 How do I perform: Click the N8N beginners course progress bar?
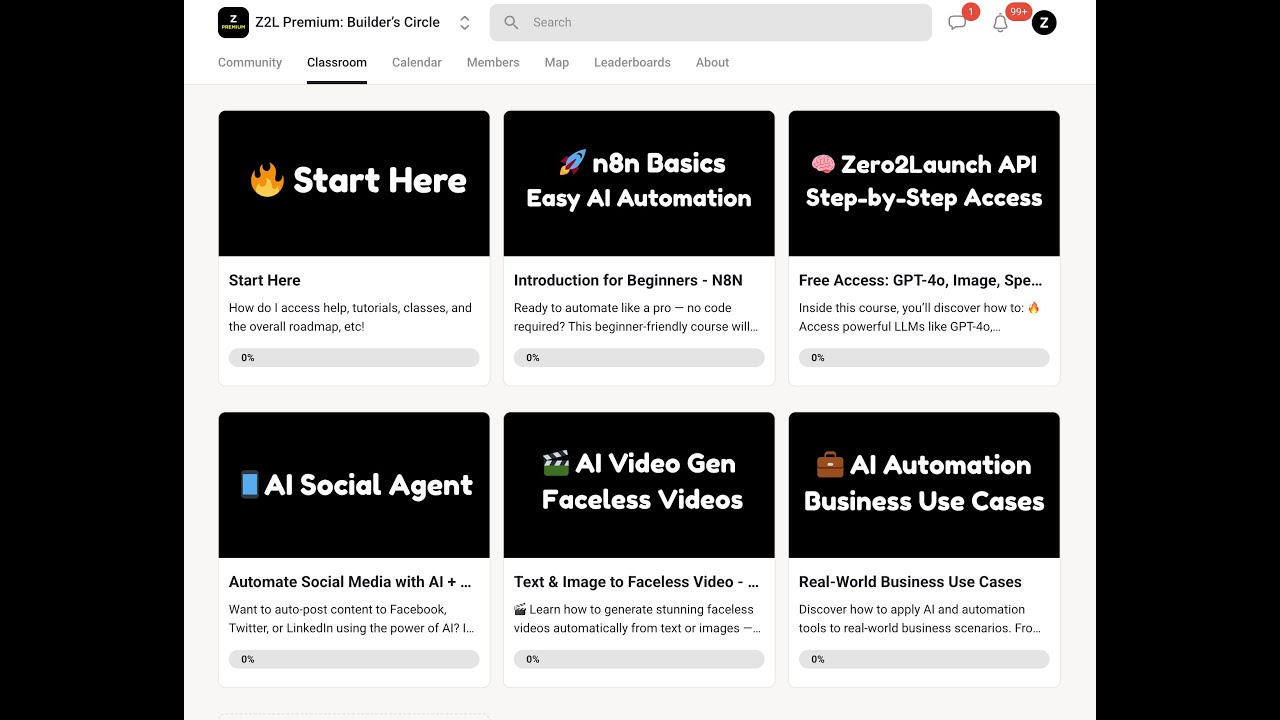tap(639, 358)
